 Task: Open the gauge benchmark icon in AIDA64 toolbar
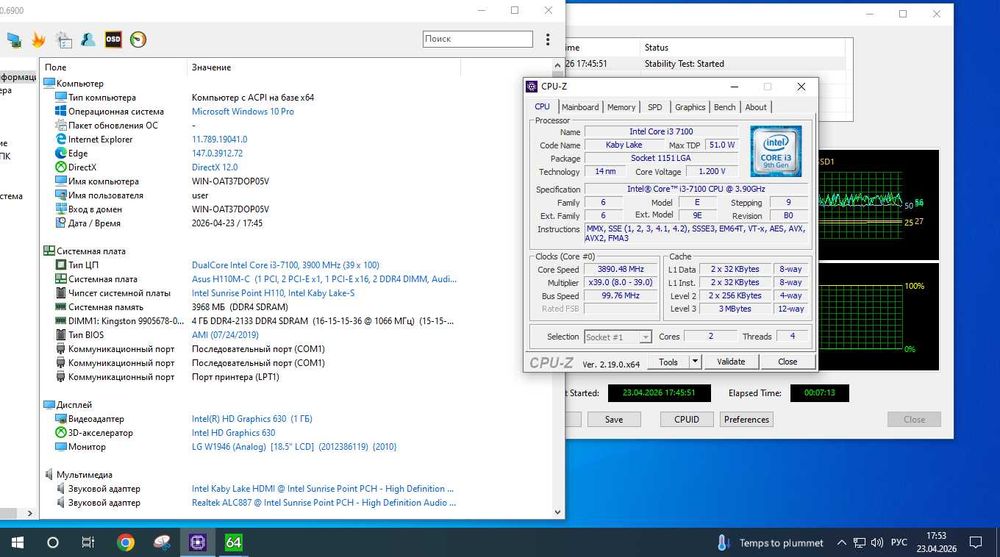(138, 40)
